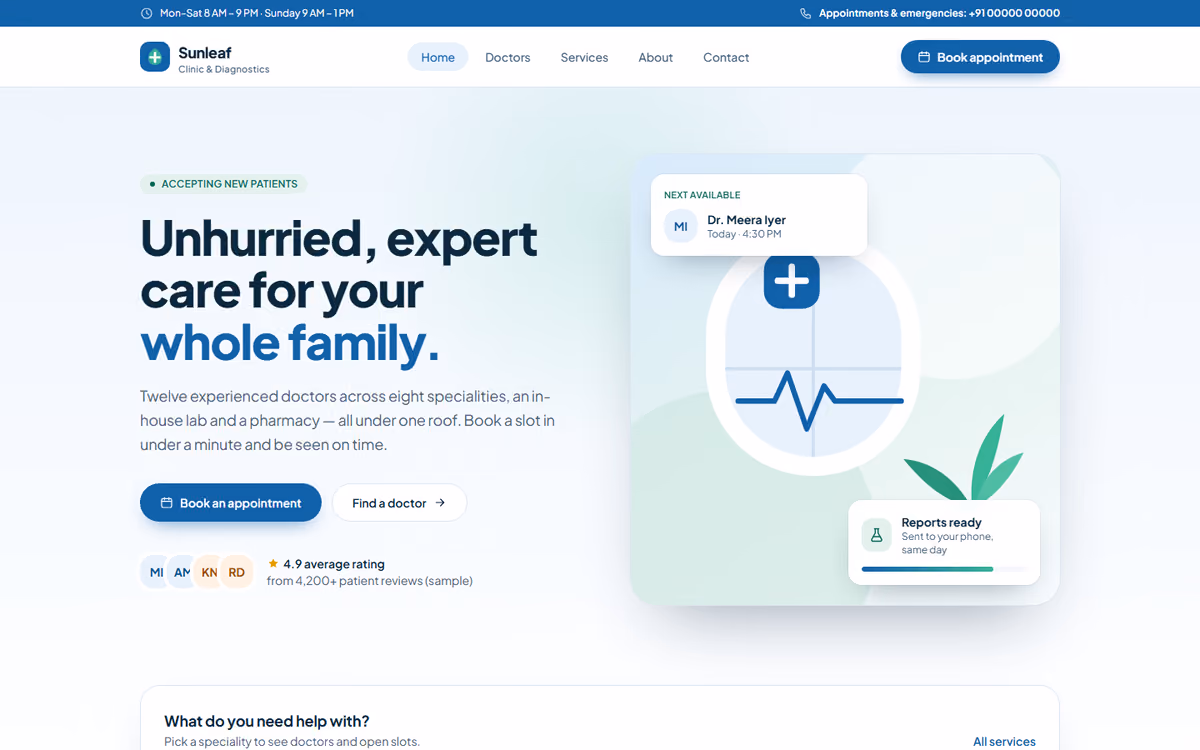1200x750 pixels.
Task: Open the All services link
Action: [x=1004, y=742]
